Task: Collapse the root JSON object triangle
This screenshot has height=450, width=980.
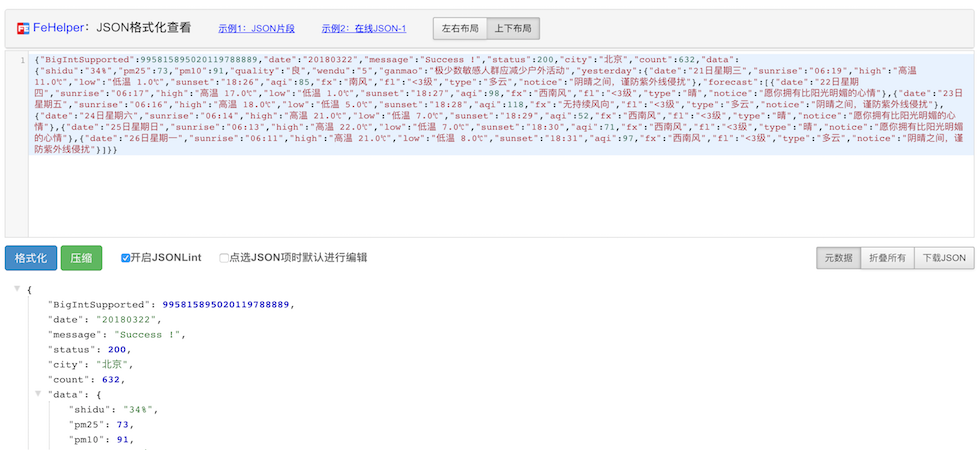Action: pos(16,289)
